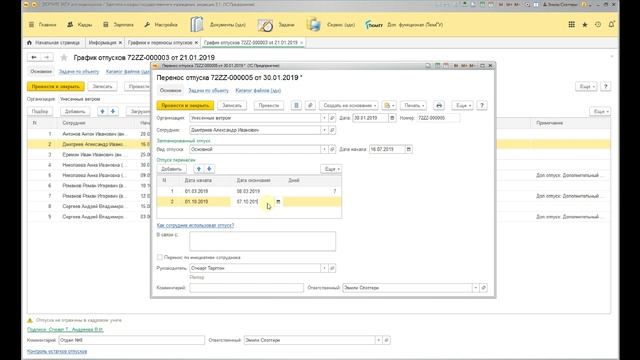Open Контроль остатков отпусков link
The height and width of the screenshot is (360, 640).
[57, 351]
